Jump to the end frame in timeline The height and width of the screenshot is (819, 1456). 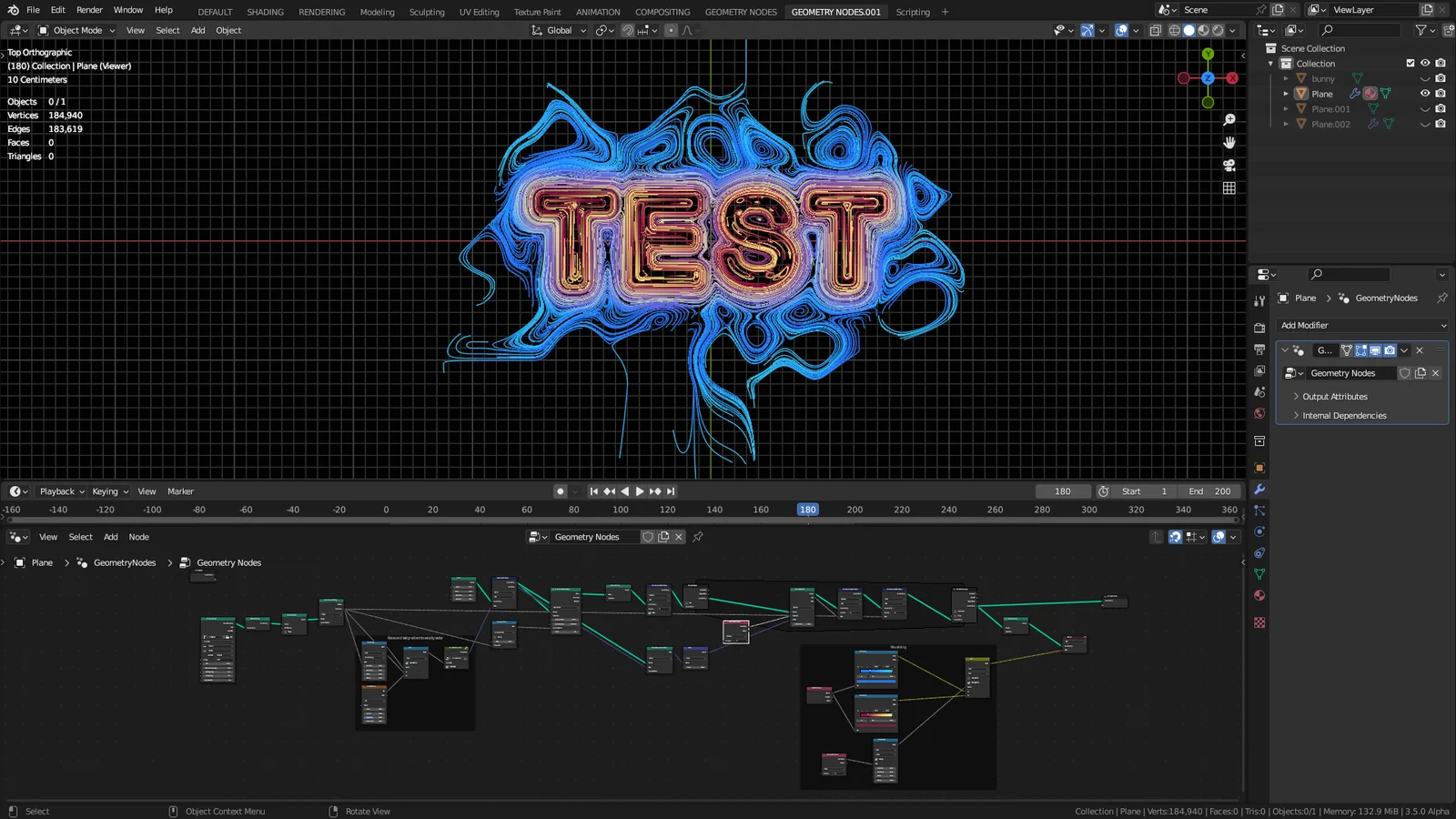click(x=672, y=490)
